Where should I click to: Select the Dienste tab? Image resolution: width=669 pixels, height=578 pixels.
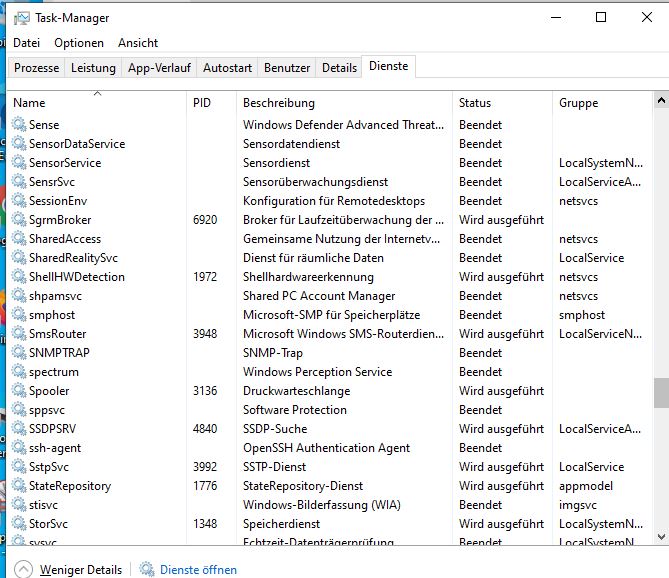coord(388,66)
